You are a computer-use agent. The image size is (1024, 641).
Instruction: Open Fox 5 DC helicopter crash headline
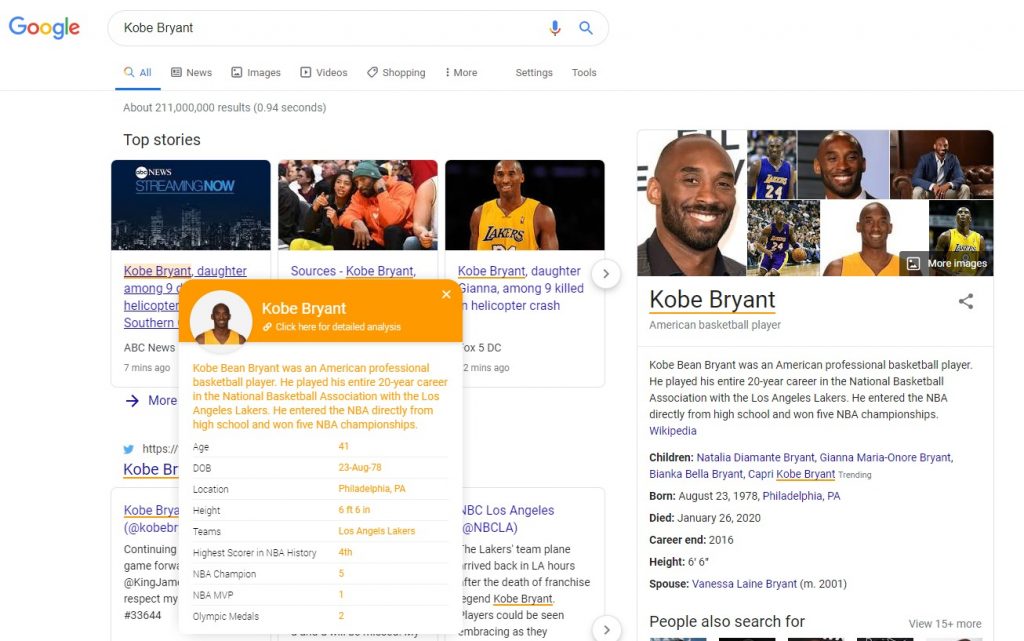[x=520, y=288]
